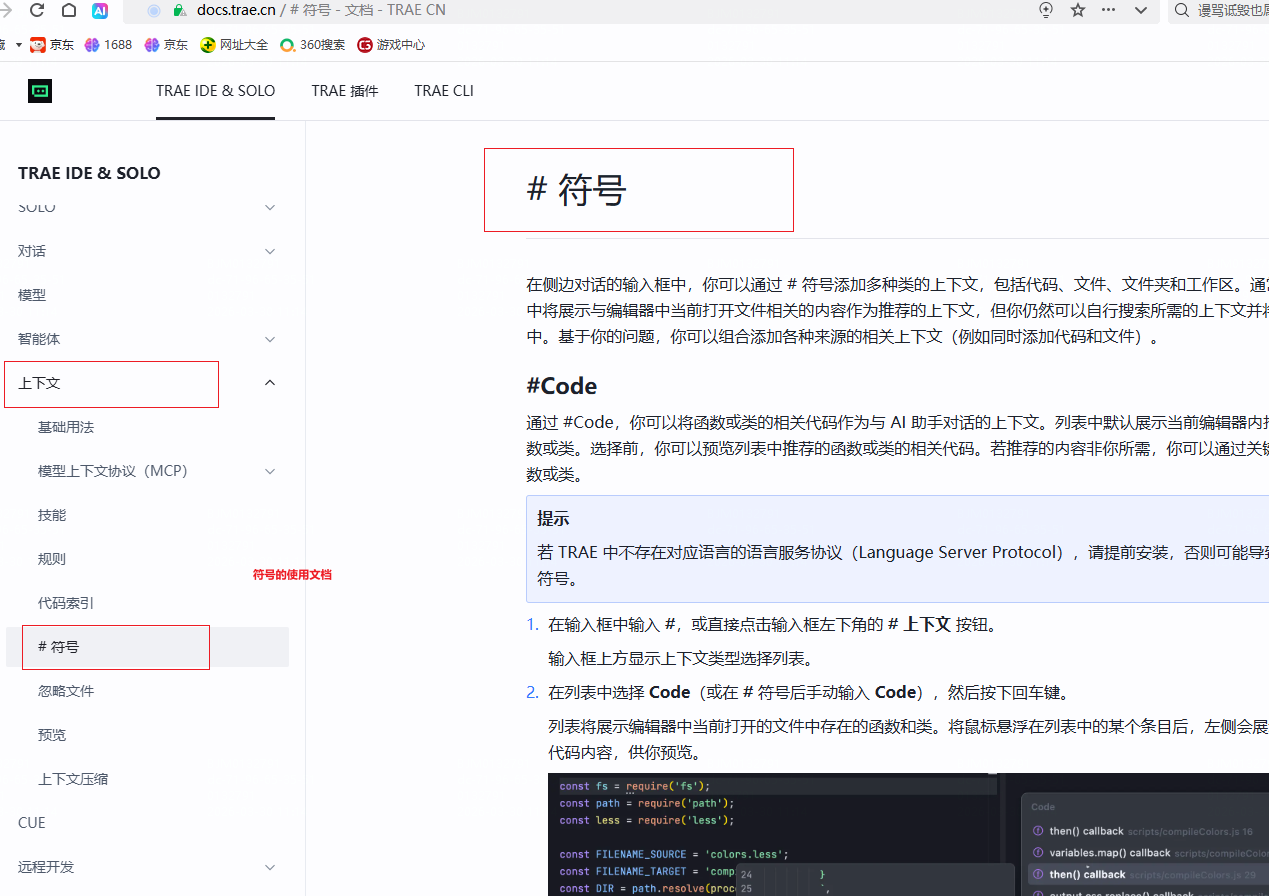Screen dimensions: 1269x896
Task: Expand the 模型上下文协议（MCP） chevron
Action: coord(270,471)
